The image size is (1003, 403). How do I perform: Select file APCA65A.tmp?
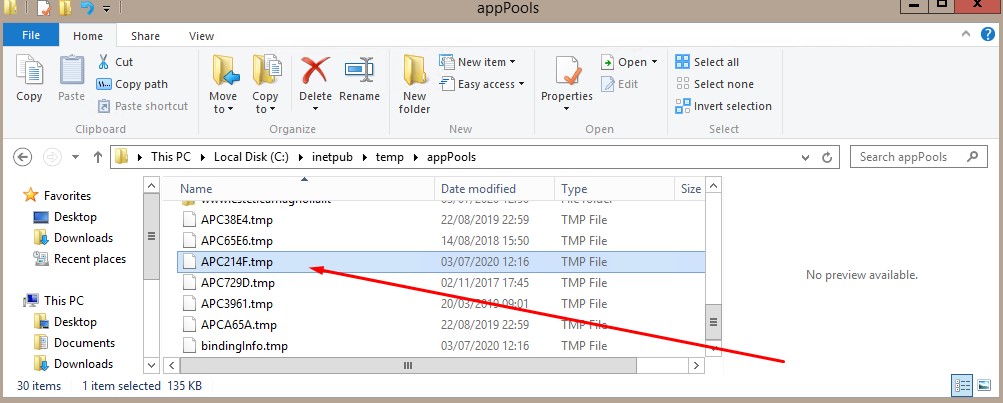pos(441,325)
